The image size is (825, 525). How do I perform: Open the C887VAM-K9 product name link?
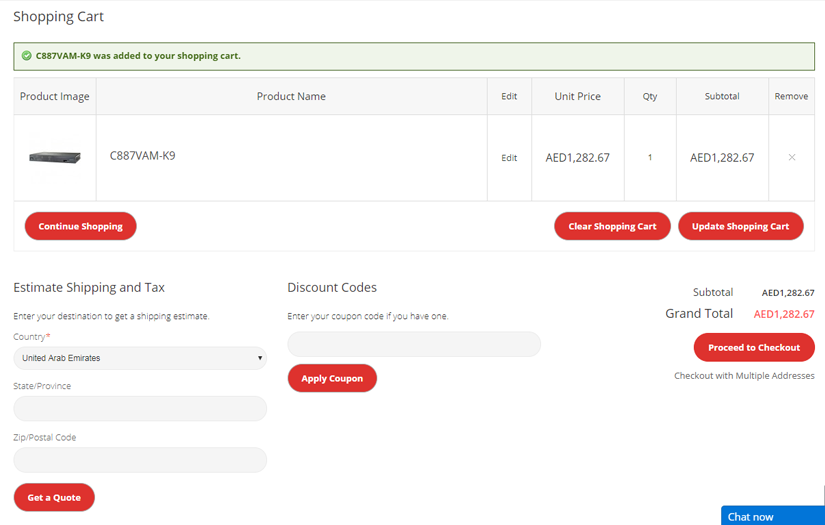coord(142,156)
